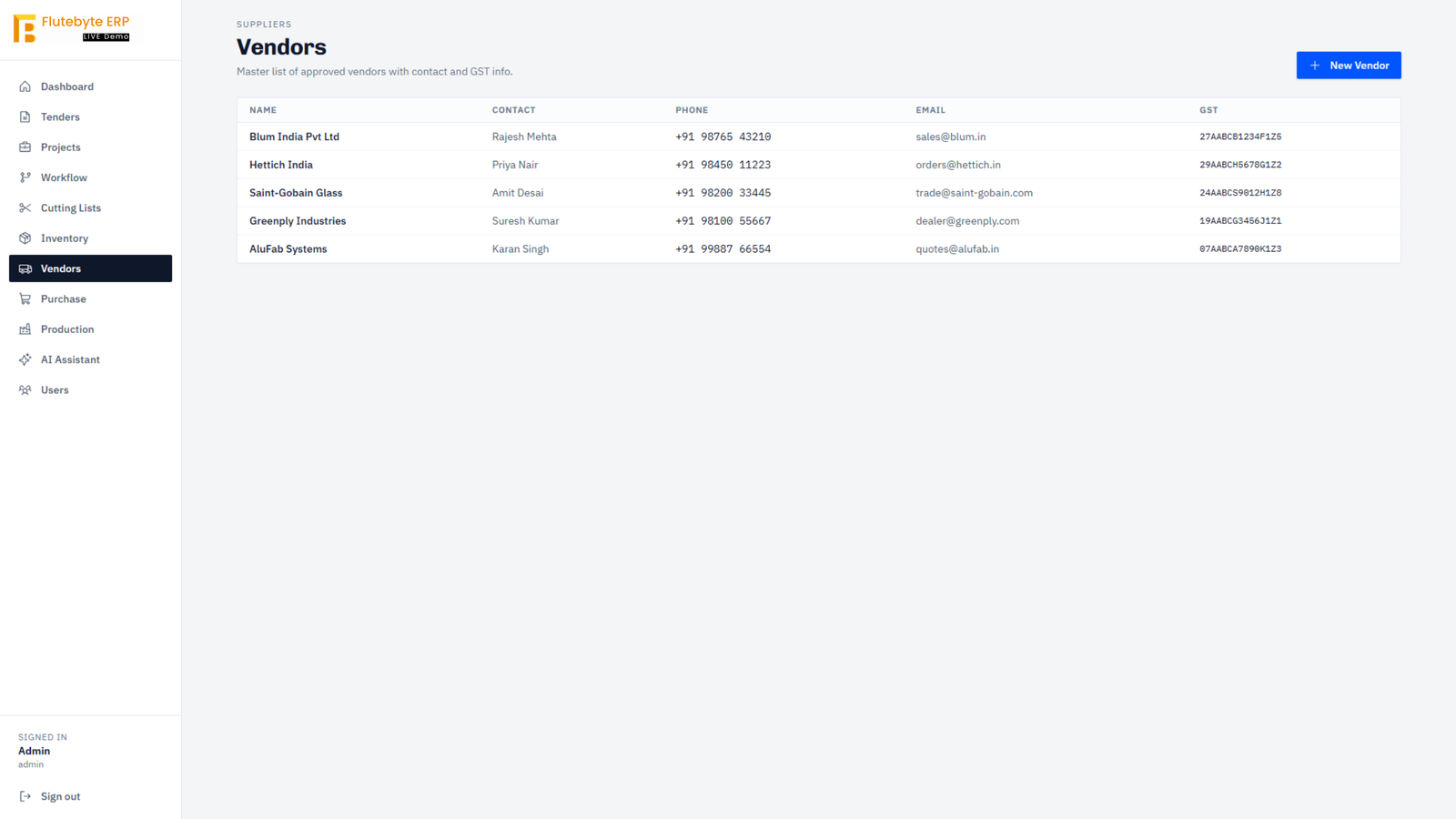This screenshot has height=819, width=1456.
Task: Click phone +91 98200 33445
Action: [x=723, y=193]
